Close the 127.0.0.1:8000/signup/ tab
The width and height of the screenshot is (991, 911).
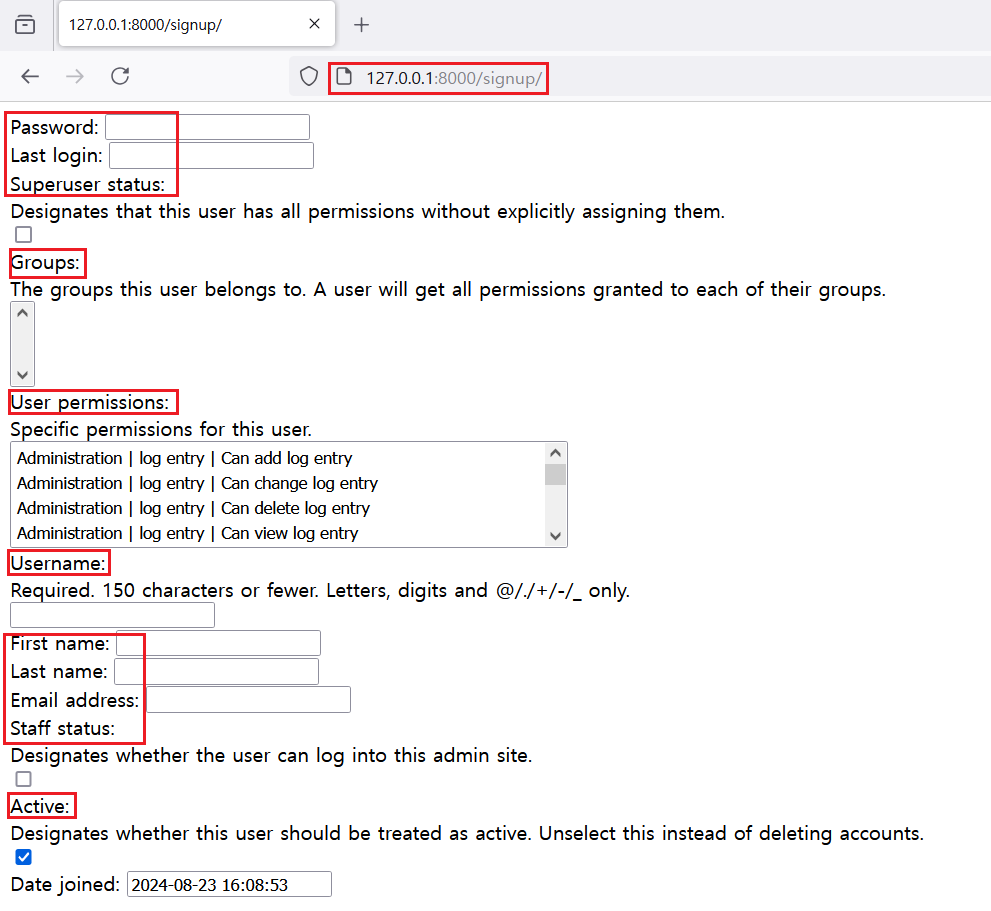[314, 25]
